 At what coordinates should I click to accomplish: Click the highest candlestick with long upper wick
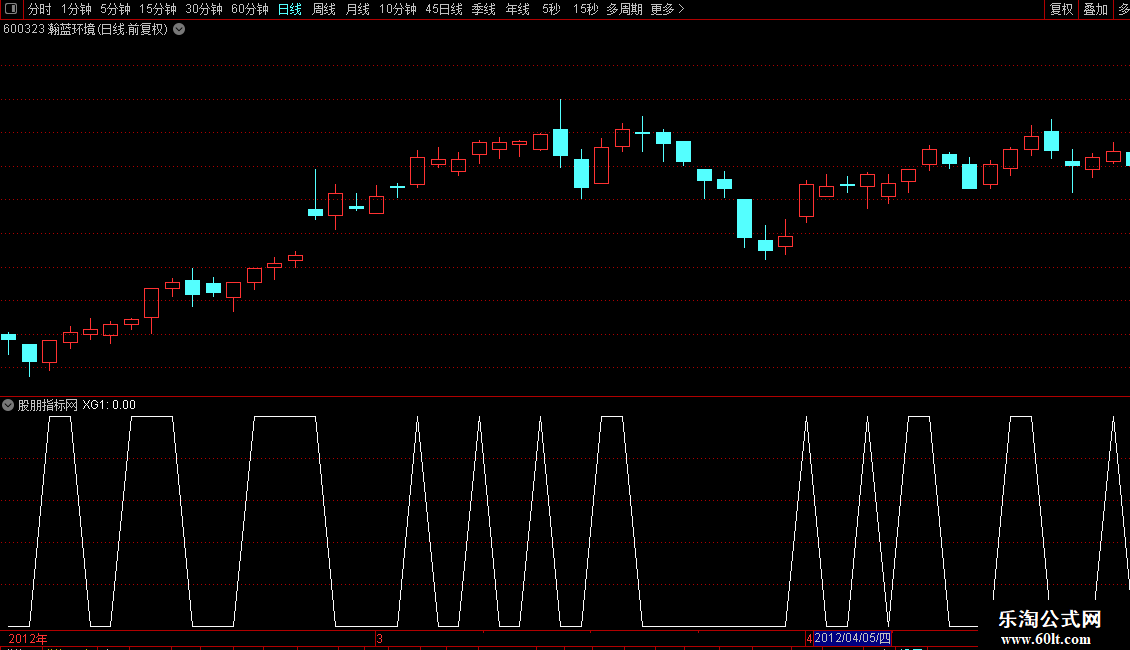click(x=561, y=142)
